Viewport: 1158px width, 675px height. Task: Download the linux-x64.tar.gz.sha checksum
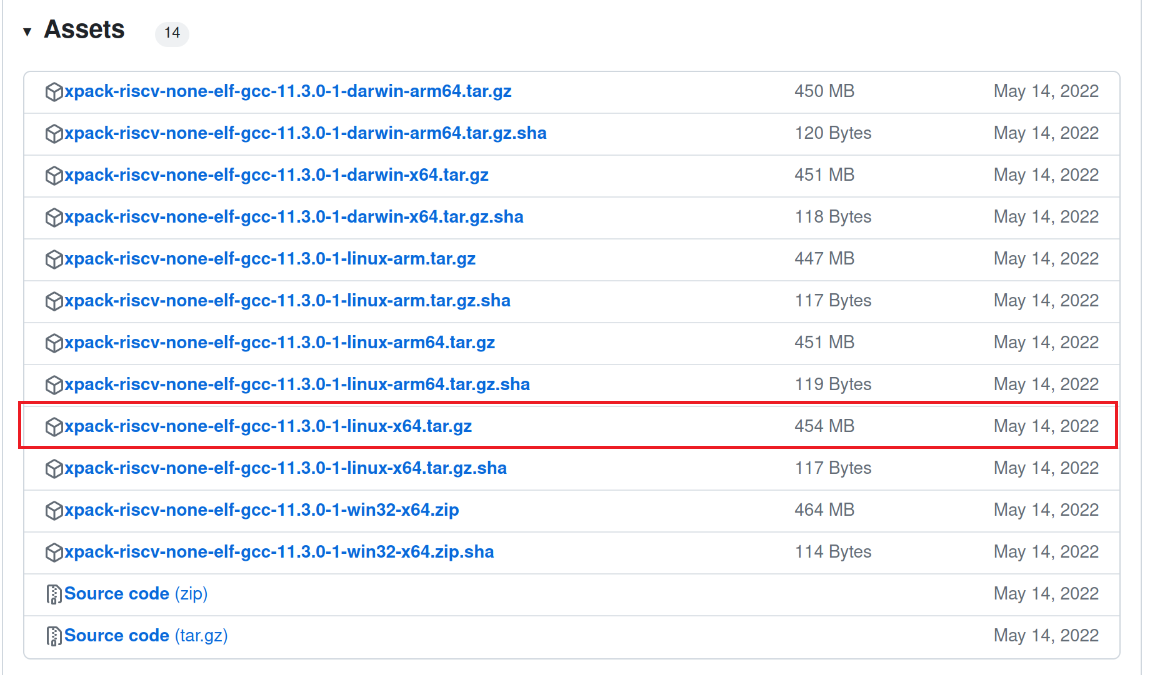coord(285,468)
